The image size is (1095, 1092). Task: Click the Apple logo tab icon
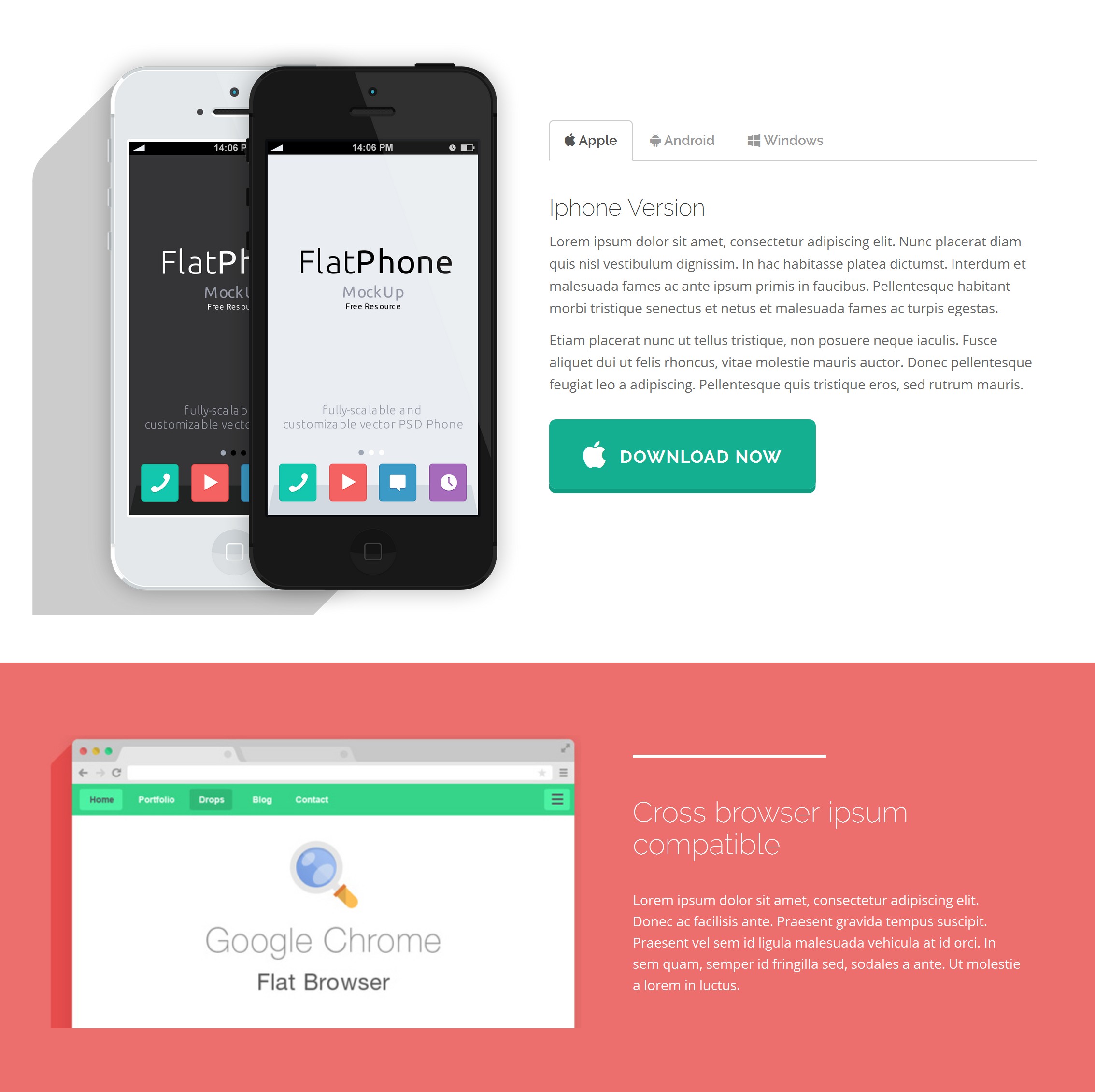pyautogui.click(x=570, y=140)
